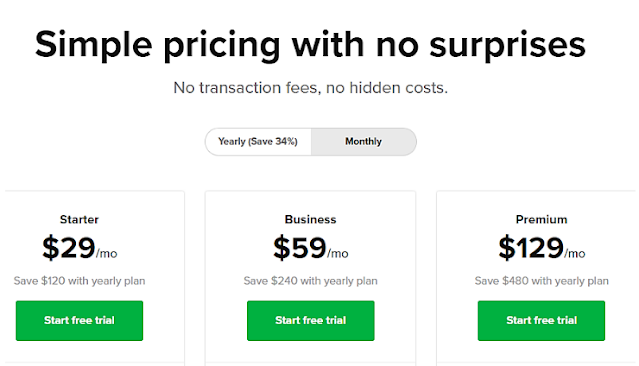Click the 'No transaction fees' subtitle
This screenshot has width=639, height=366.
click(x=311, y=88)
